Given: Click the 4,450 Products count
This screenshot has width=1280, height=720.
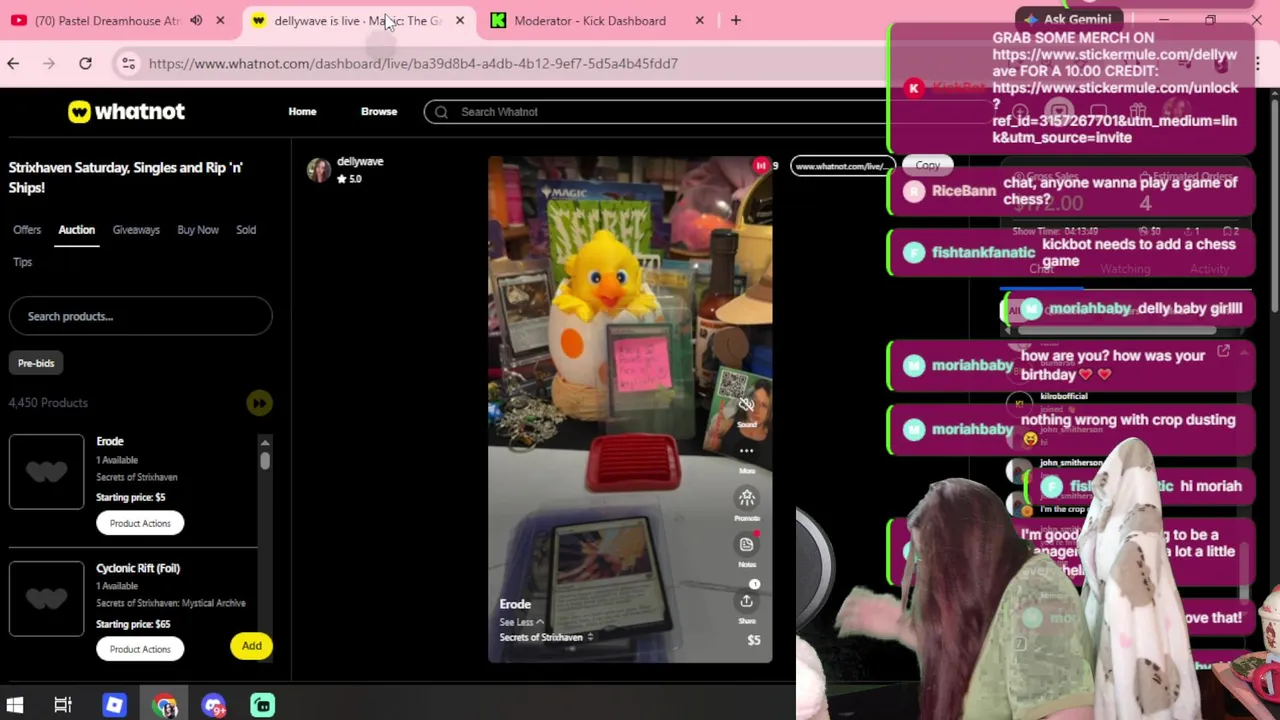Looking at the screenshot, I should (x=48, y=403).
